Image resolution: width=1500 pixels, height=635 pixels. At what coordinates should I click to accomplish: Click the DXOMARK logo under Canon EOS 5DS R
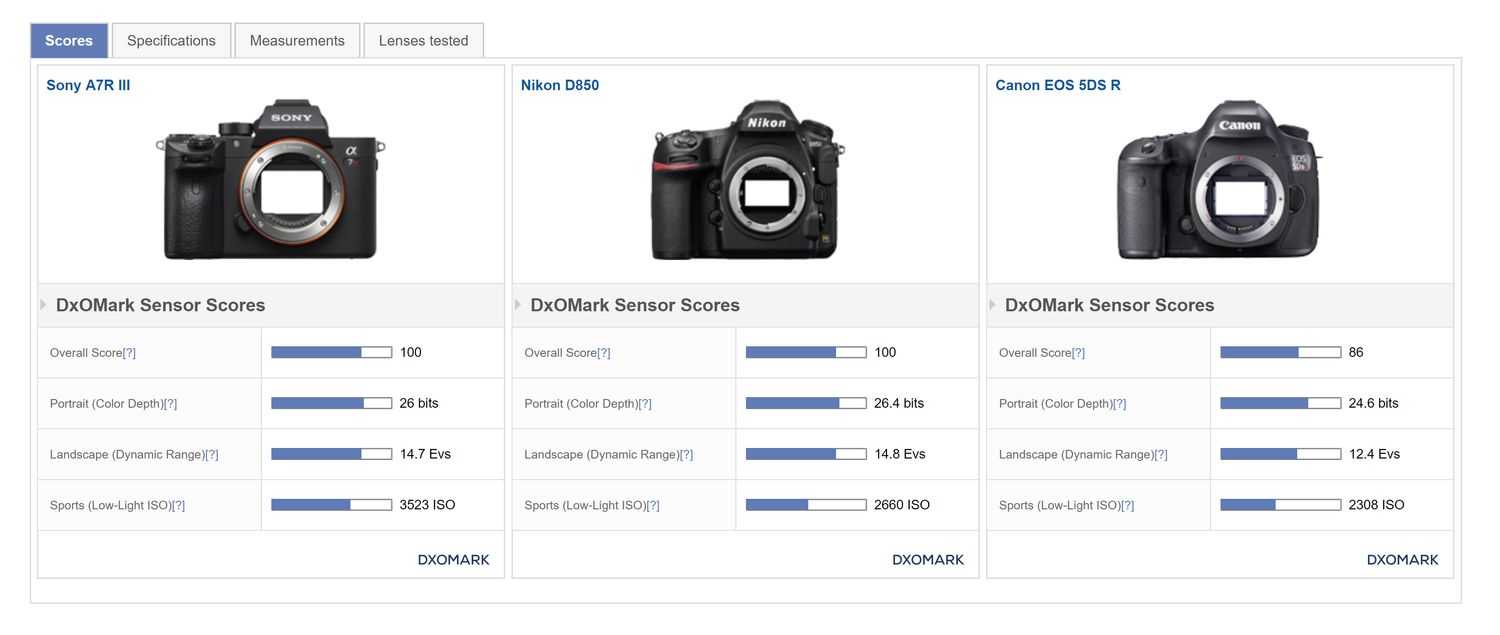coord(1403,560)
